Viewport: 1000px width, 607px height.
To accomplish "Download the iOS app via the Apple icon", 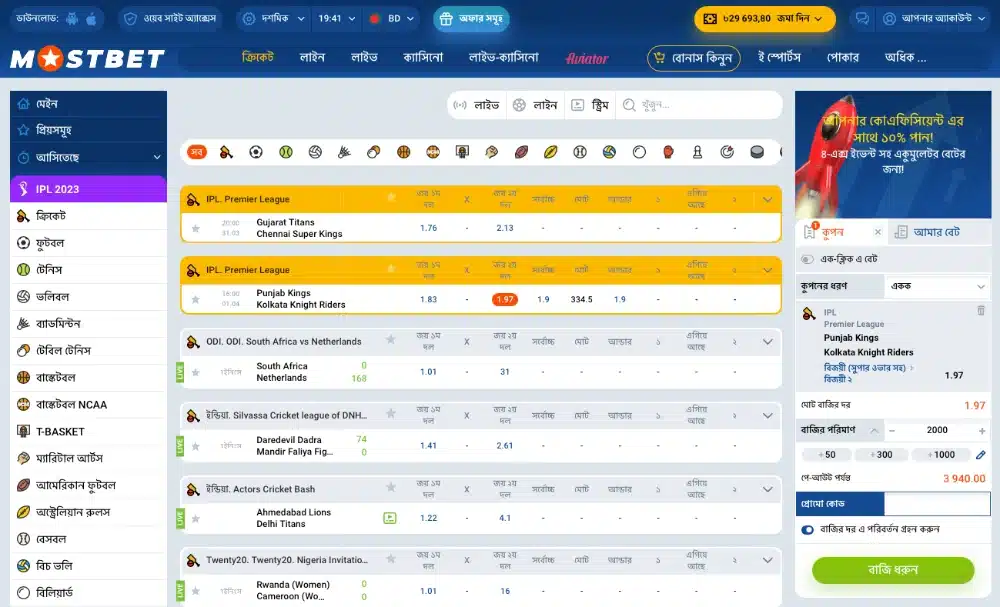I will click(91, 18).
